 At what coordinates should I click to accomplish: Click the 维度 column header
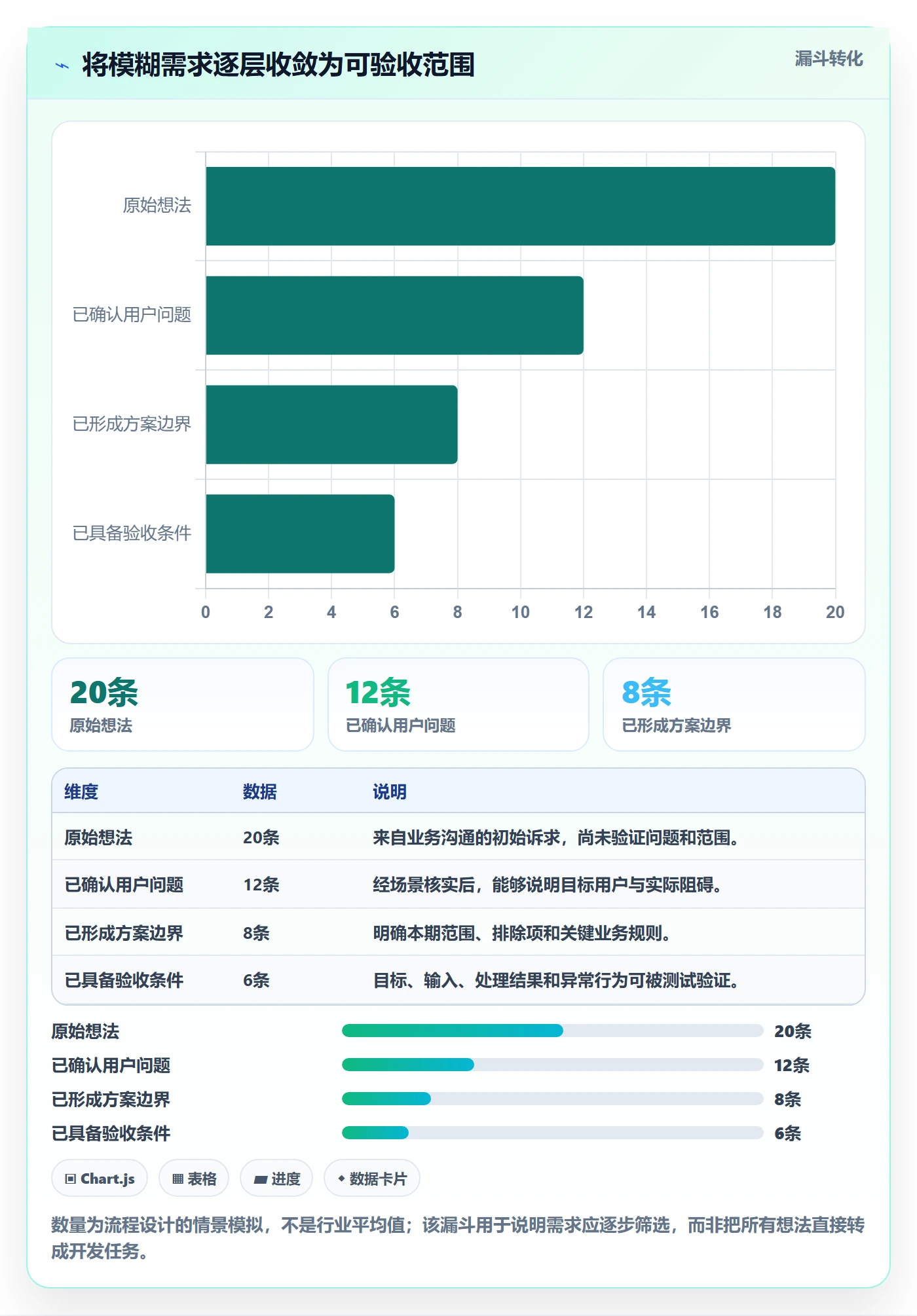point(81,792)
